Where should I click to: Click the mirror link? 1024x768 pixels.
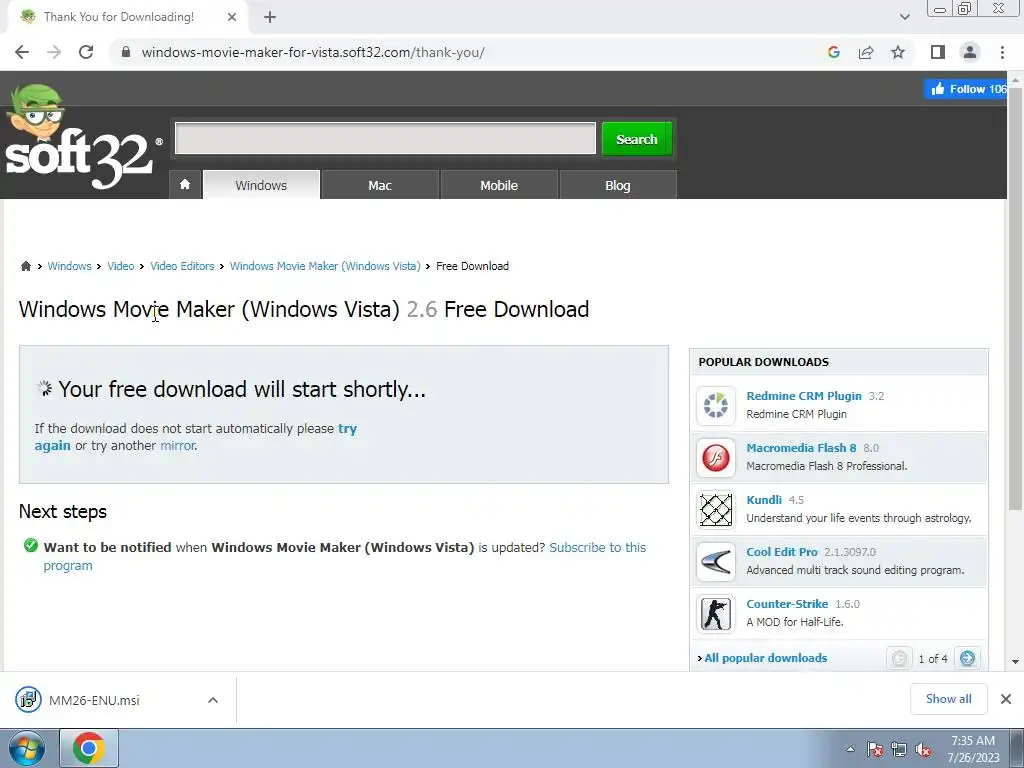(178, 445)
